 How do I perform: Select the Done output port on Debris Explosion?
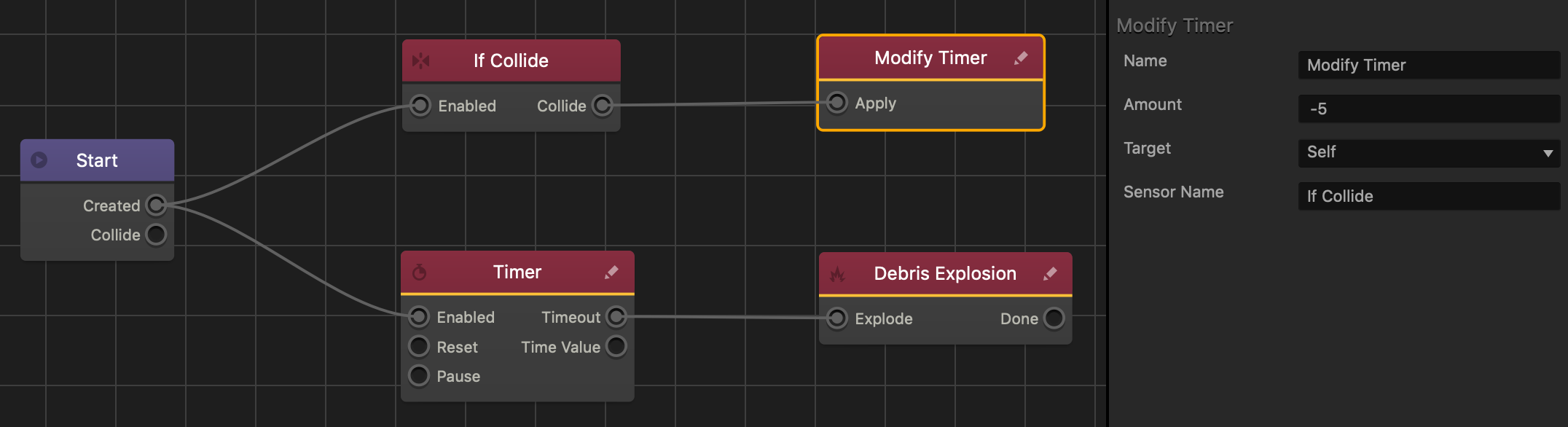tap(1054, 318)
